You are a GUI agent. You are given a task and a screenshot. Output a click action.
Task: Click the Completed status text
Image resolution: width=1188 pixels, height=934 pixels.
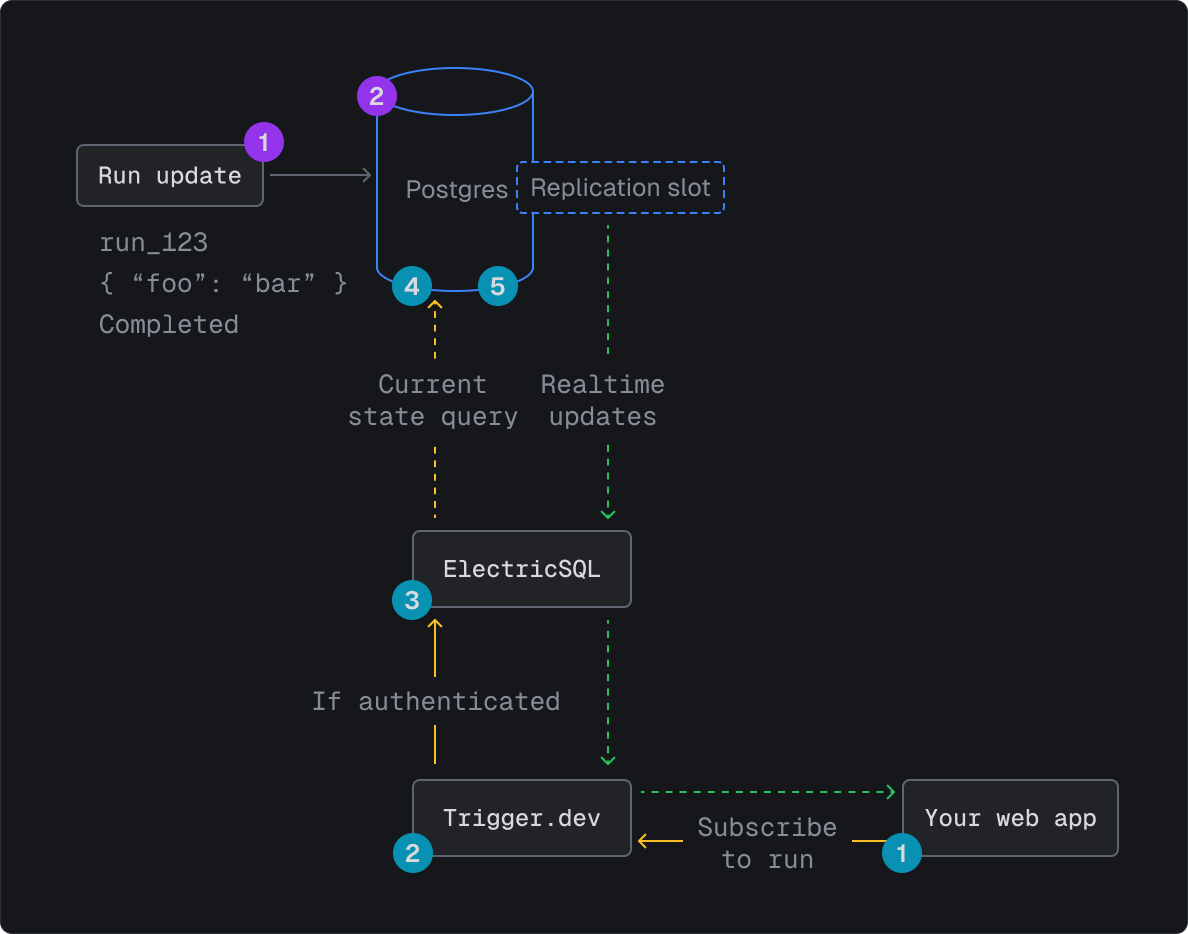(x=168, y=324)
